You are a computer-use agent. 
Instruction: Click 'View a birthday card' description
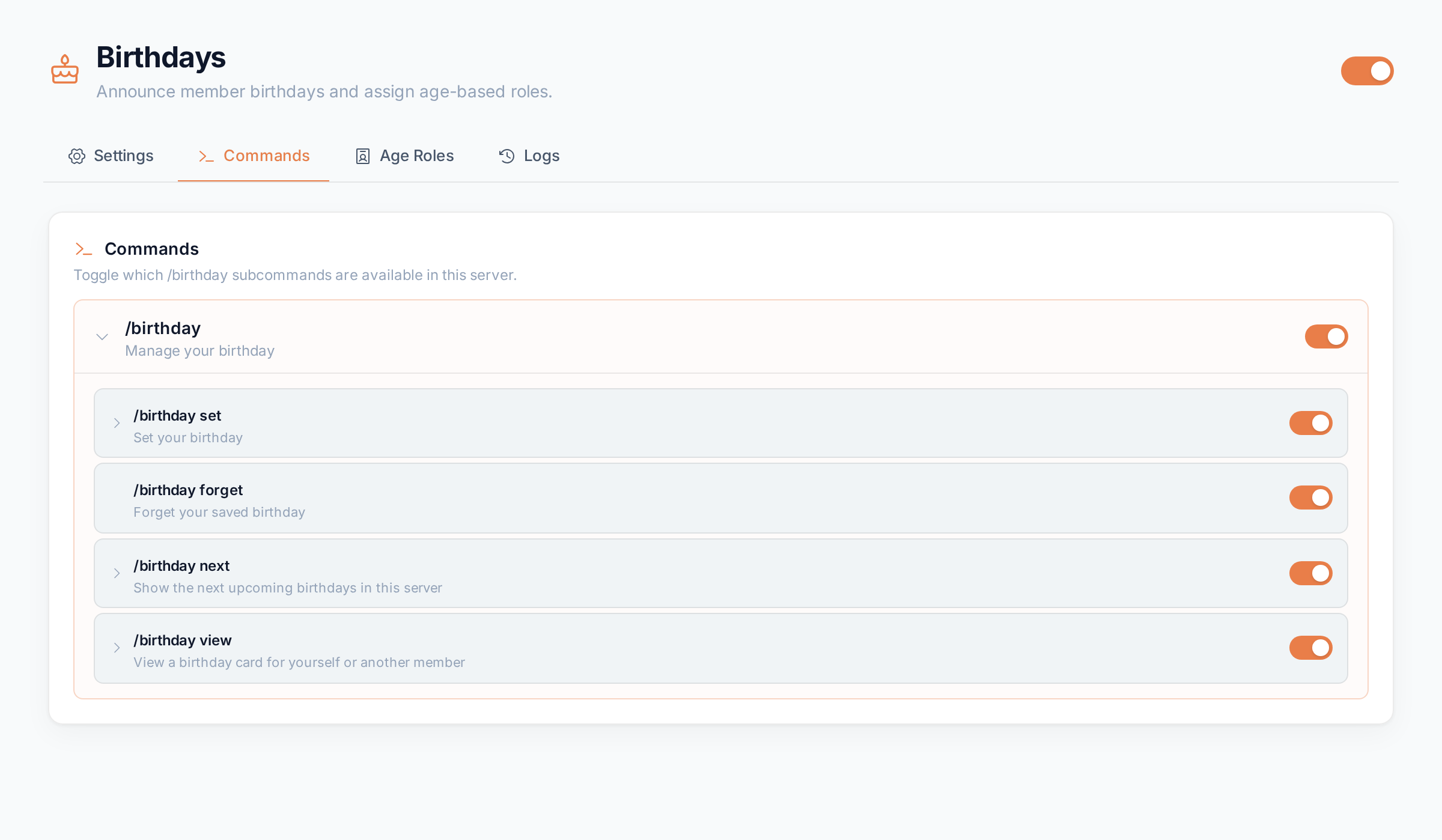click(299, 662)
